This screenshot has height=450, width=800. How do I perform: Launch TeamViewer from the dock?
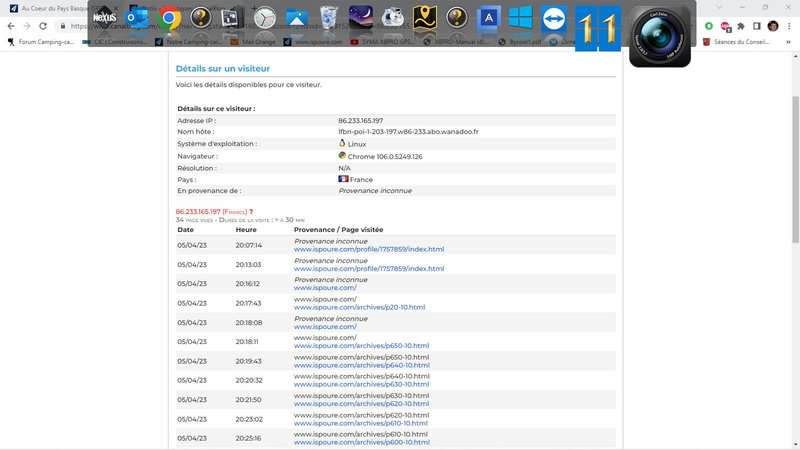(x=554, y=19)
